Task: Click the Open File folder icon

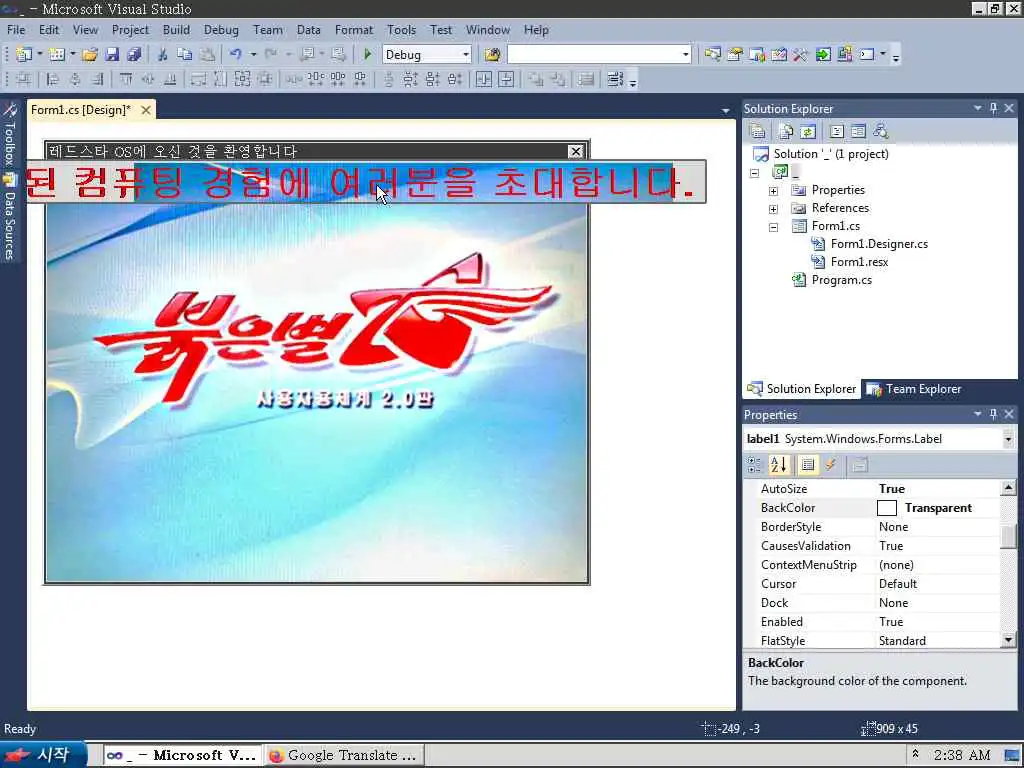Action: 90,55
